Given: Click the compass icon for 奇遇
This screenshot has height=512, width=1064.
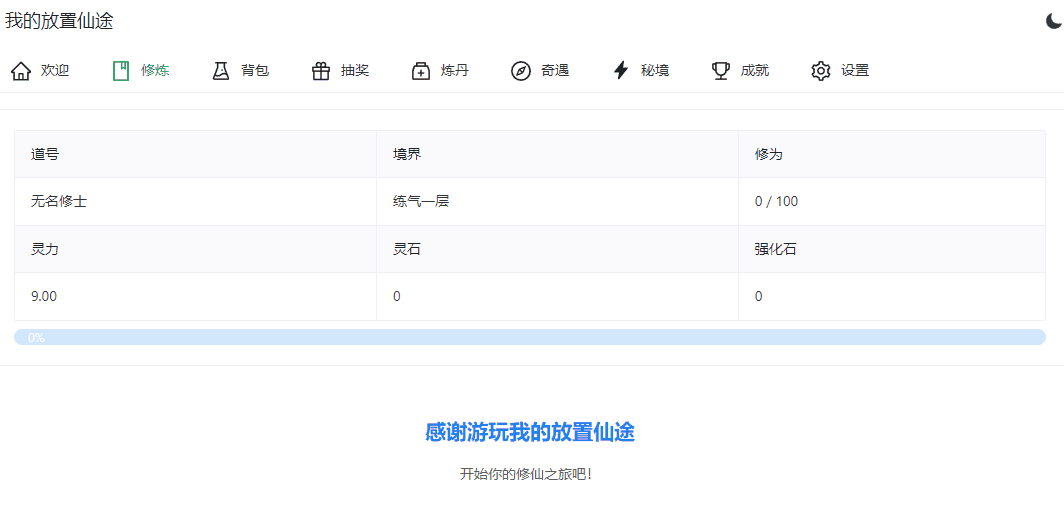Looking at the screenshot, I should pyautogui.click(x=521, y=71).
